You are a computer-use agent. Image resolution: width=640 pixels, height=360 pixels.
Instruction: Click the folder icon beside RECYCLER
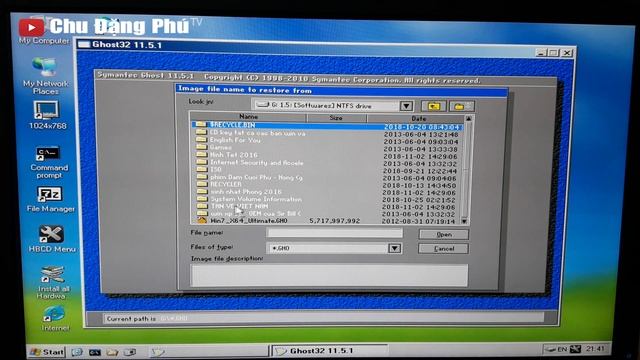point(202,184)
